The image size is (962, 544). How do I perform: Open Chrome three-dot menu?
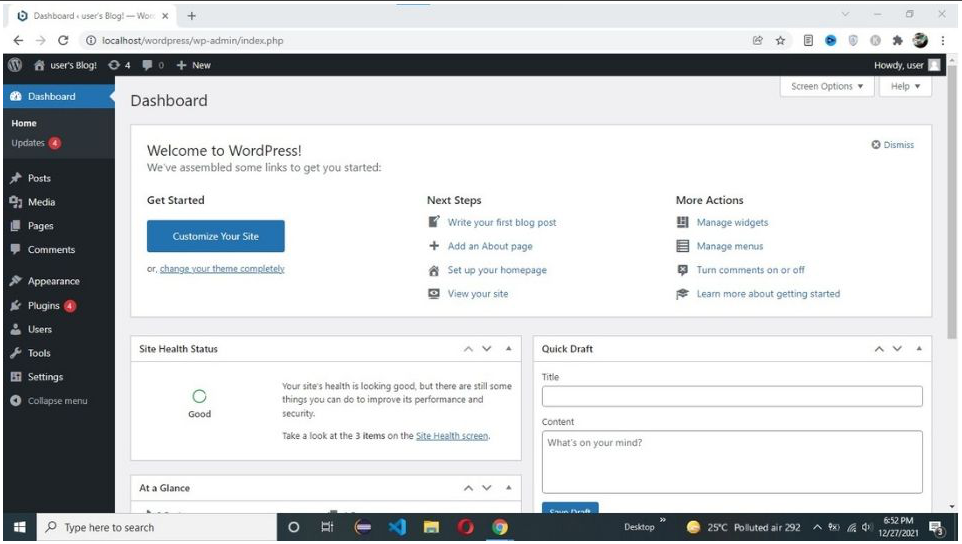943,40
